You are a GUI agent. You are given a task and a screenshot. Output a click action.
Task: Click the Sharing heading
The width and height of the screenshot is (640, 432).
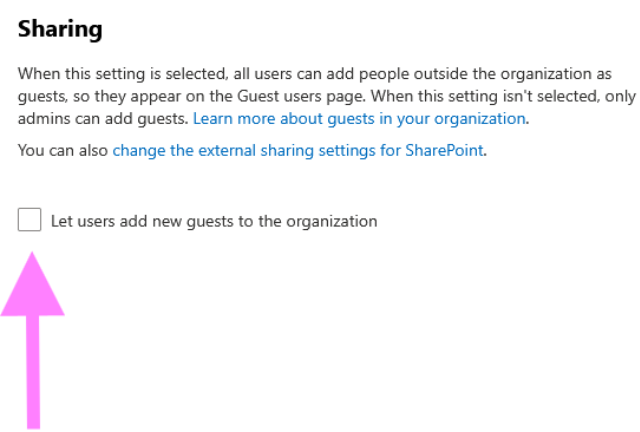(60, 29)
